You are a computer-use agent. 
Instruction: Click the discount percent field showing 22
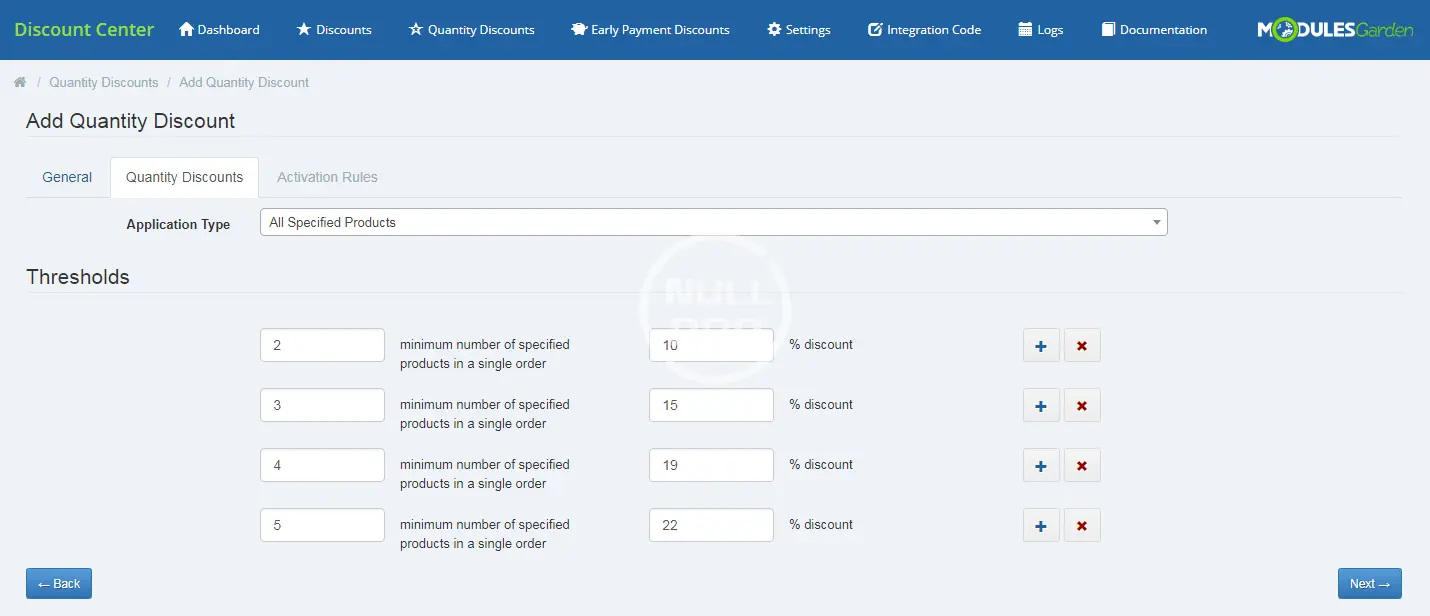tap(711, 525)
